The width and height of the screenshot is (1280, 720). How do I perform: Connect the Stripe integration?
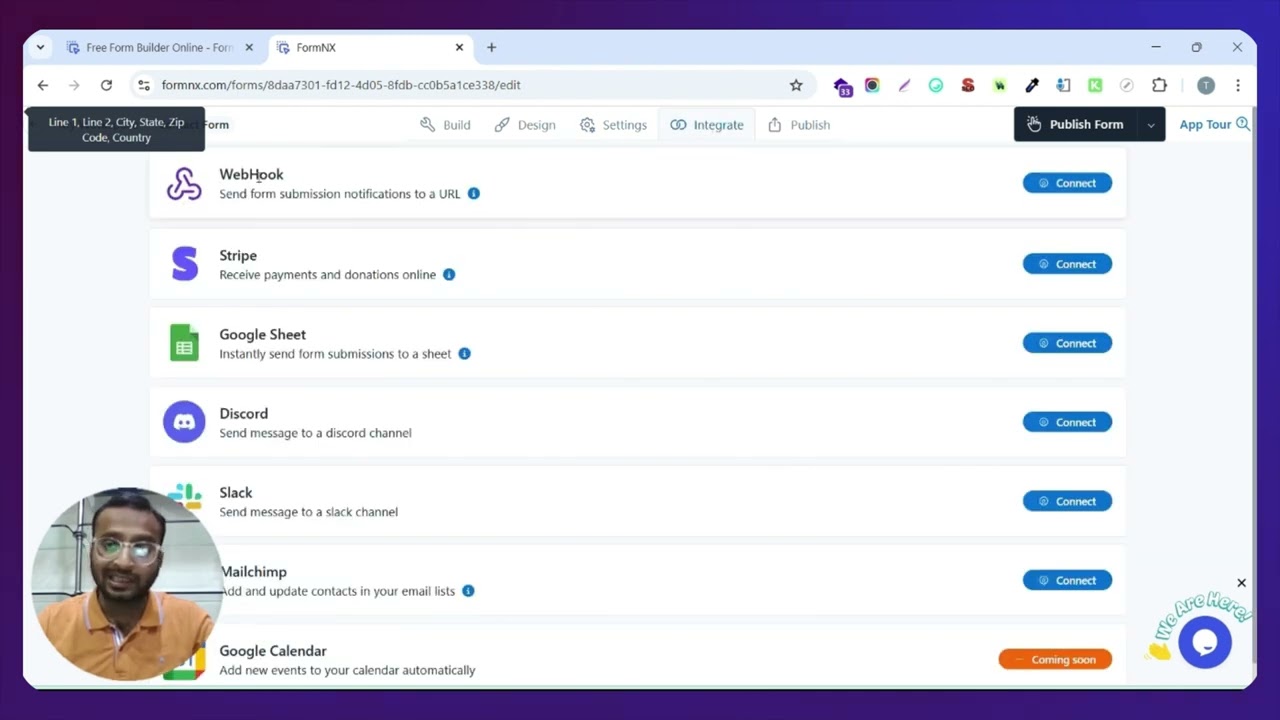1067,264
